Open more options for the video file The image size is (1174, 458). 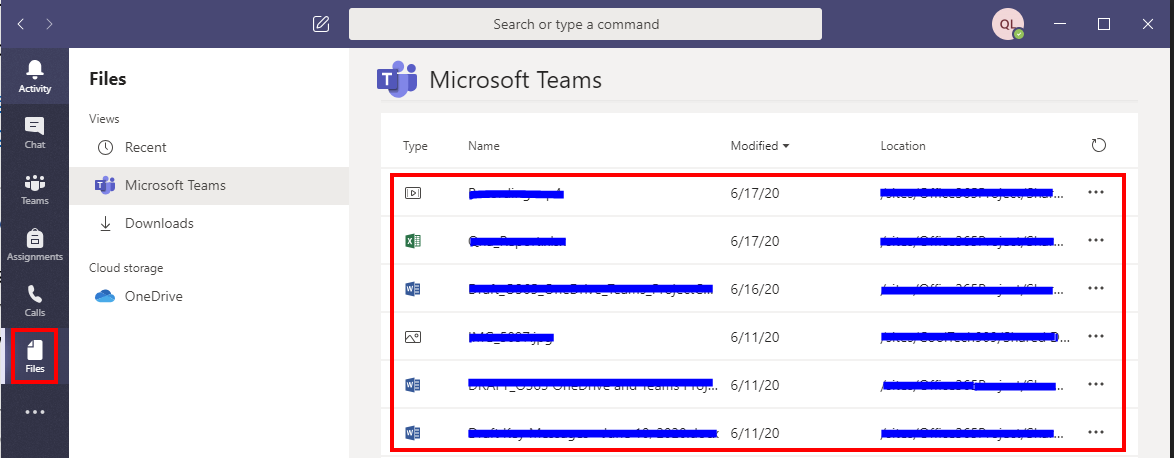(1095, 193)
